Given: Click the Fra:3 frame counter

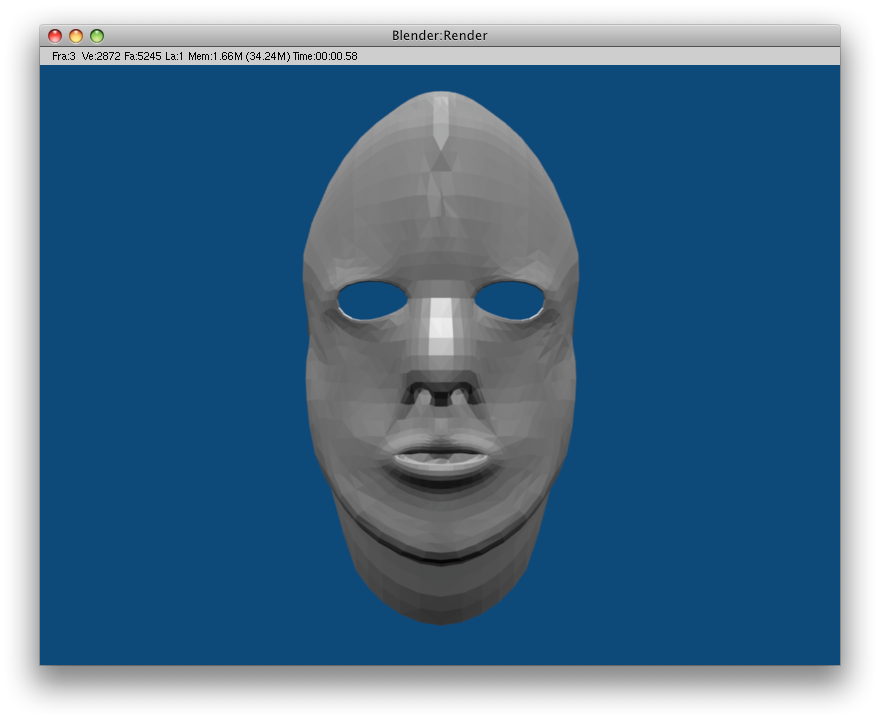Looking at the screenshot, I should [63, 56].
